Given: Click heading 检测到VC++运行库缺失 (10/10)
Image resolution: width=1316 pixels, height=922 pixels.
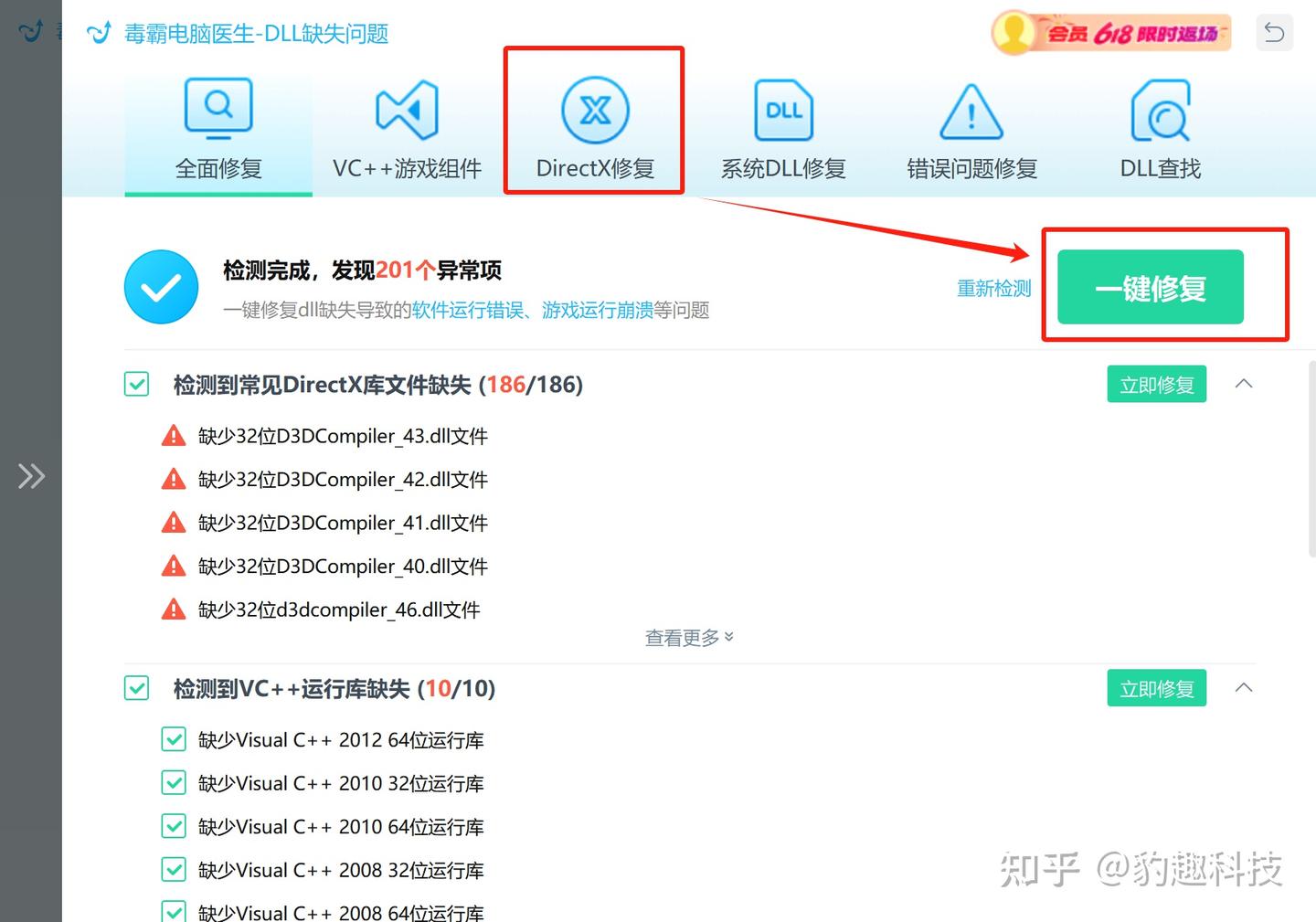Looking at the screenshot, I should pyautogui.click(x=334, y=689).
